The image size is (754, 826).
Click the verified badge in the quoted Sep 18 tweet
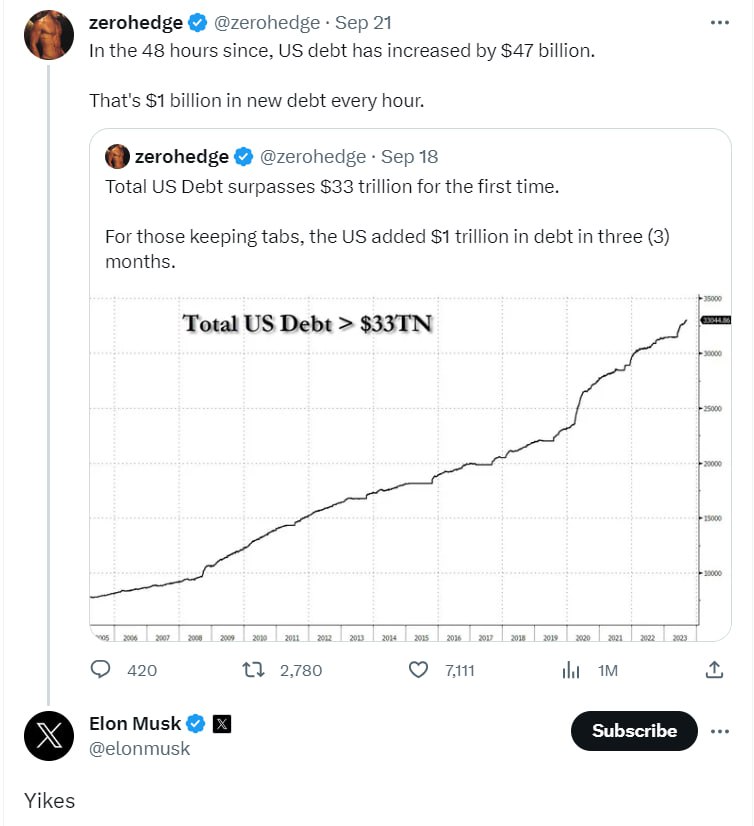pyautogui.click(x=243, y=157)
